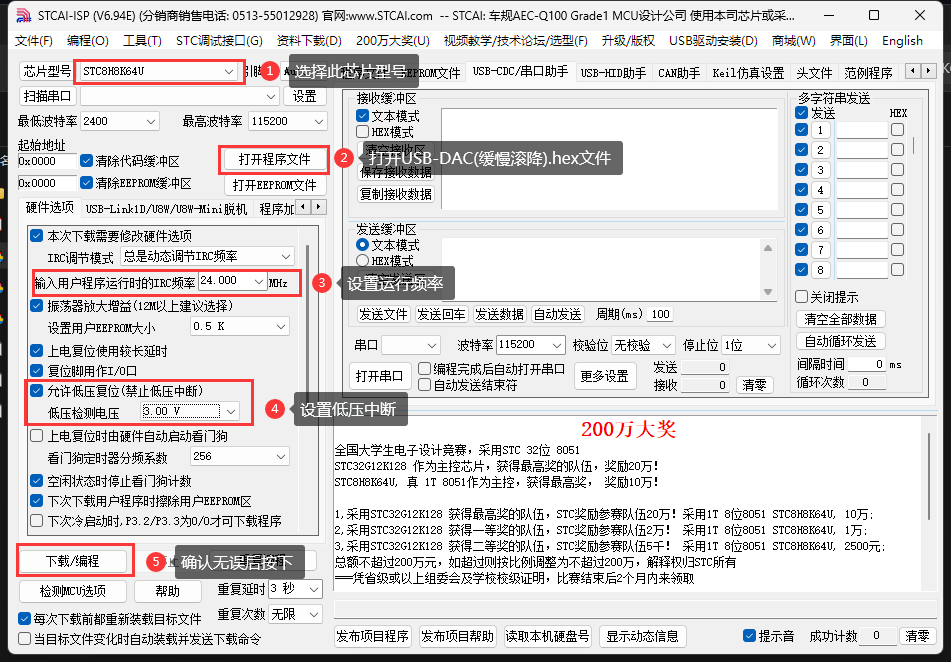Switch to the CAN助手 tab
Viewport: 951px width, 662px height.
[679, 73]
